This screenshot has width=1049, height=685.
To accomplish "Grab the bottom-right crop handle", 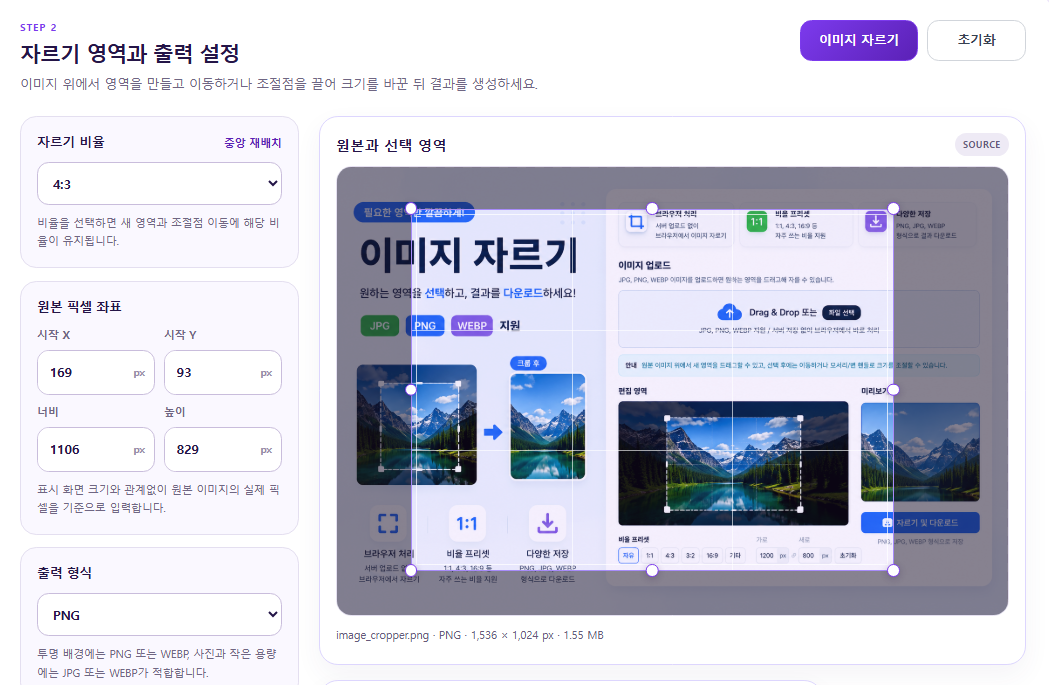I will (893, 571).
